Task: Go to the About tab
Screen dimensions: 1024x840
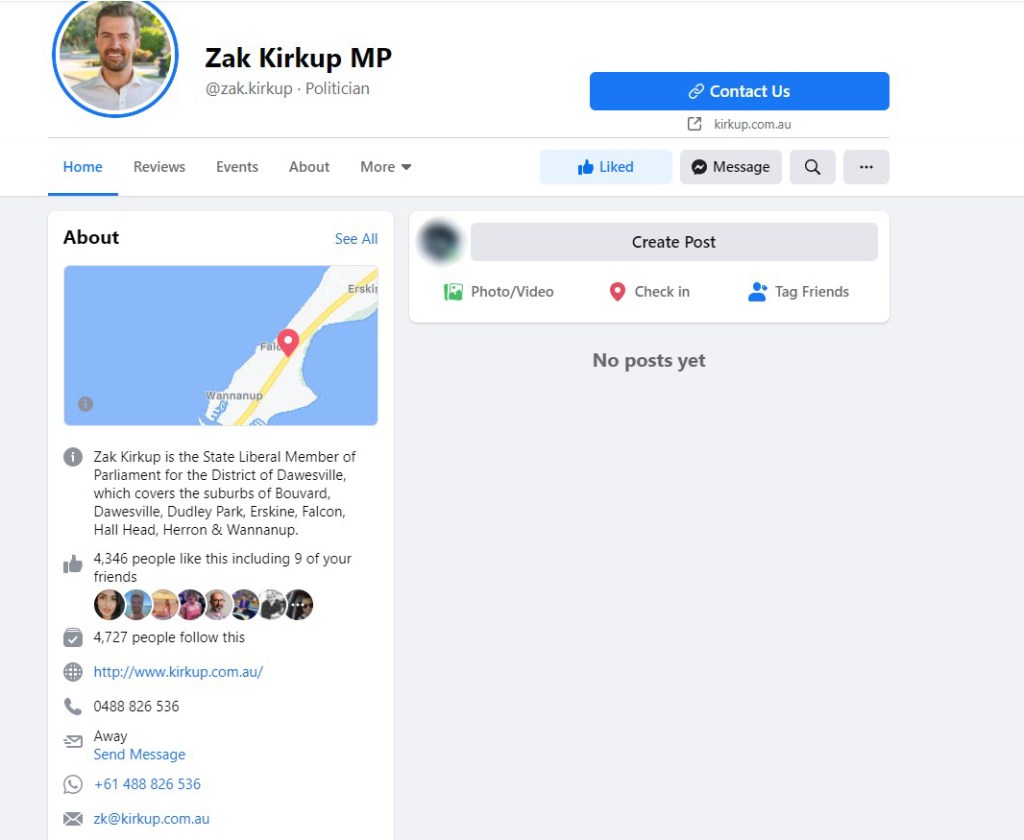Action: [309, 167]
